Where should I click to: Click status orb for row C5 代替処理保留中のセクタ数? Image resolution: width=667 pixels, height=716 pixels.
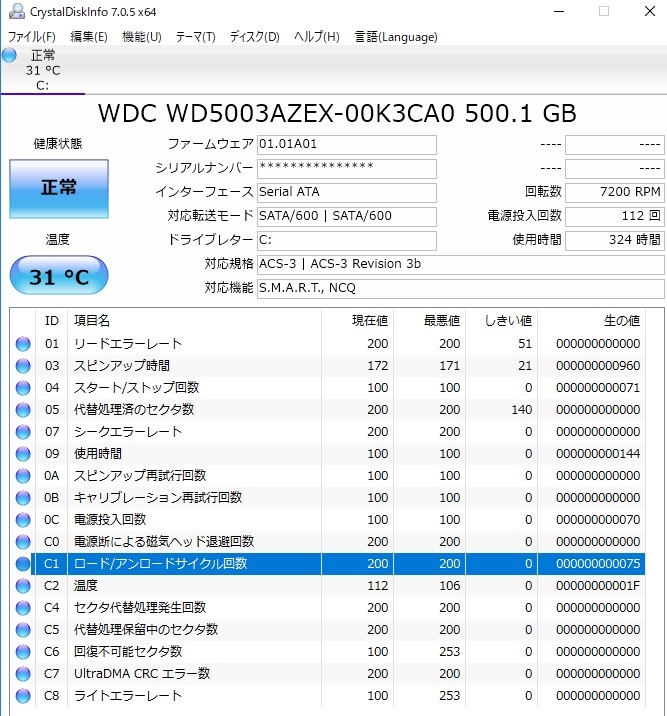[x=23, y=630]
